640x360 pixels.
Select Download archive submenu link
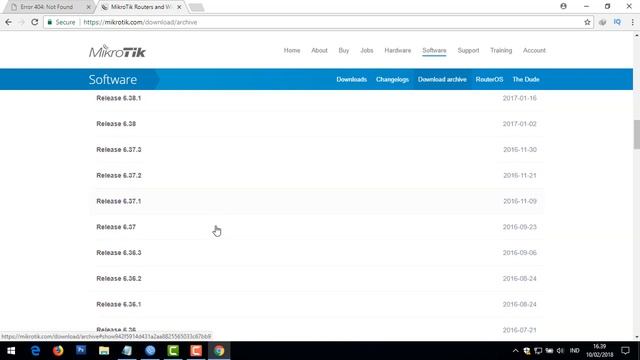[x=442, y=80]
